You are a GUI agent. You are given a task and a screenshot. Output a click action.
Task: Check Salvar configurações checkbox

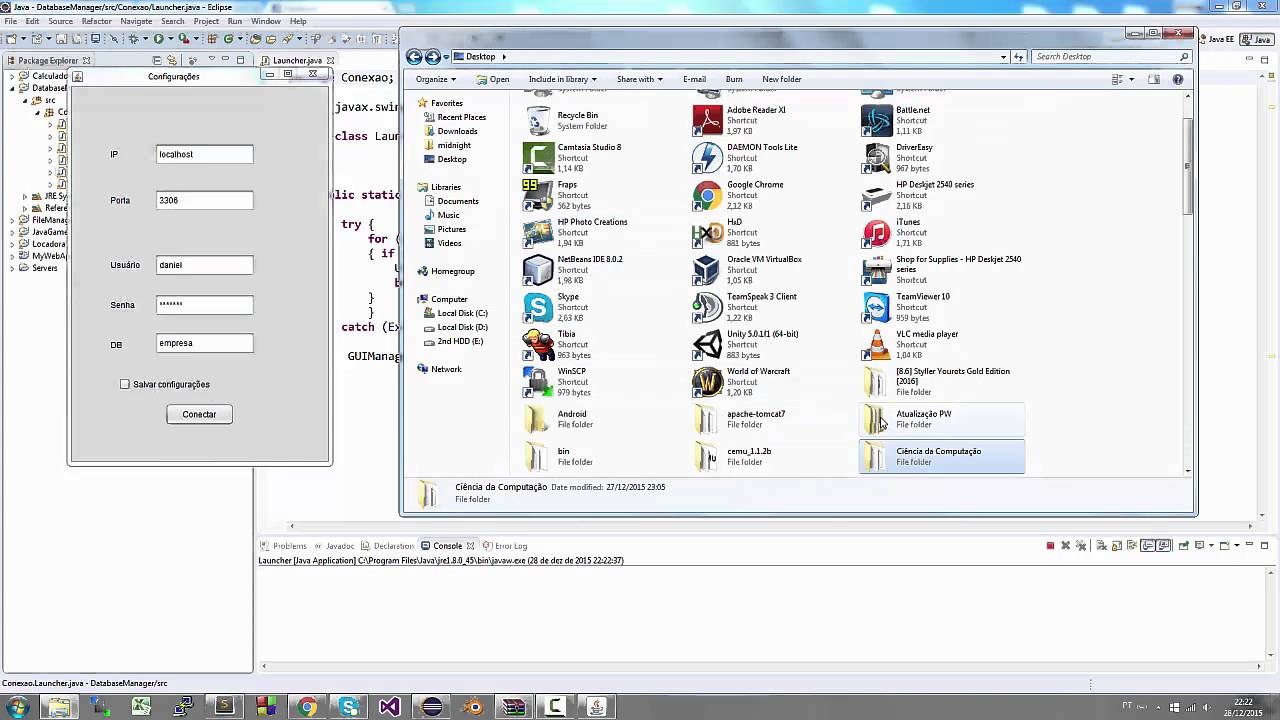[125, 384]
